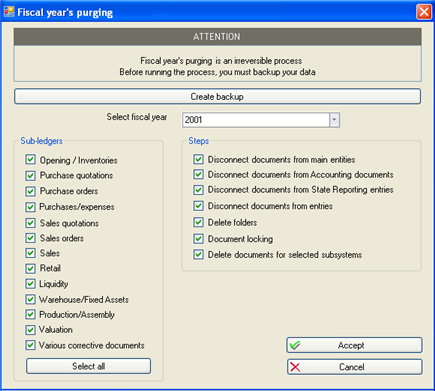Click the ATTENTION header banner

[x=217, y=37]
